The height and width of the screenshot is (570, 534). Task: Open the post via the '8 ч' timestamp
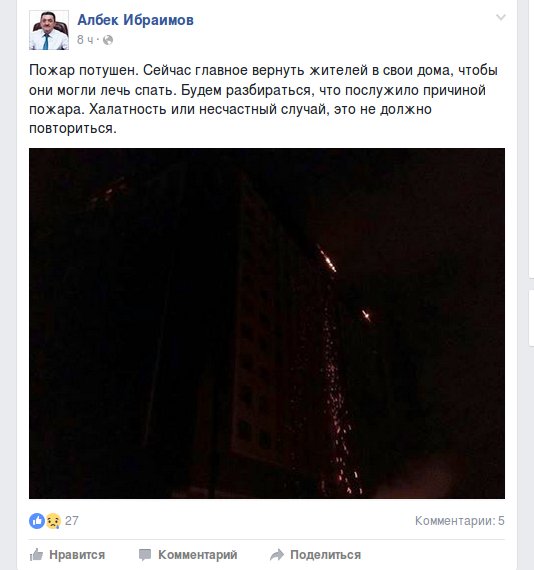85,40
